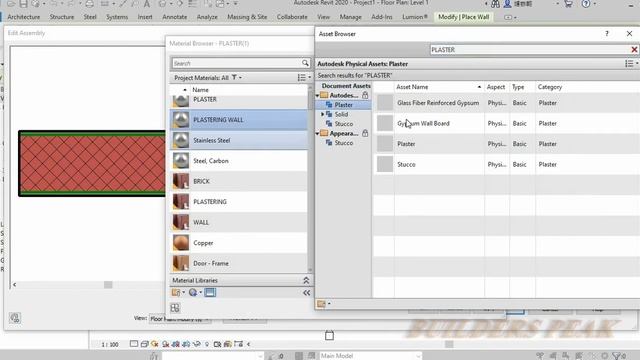Click the Detail Level icon in the view control bar

click(x=133, y=344)
